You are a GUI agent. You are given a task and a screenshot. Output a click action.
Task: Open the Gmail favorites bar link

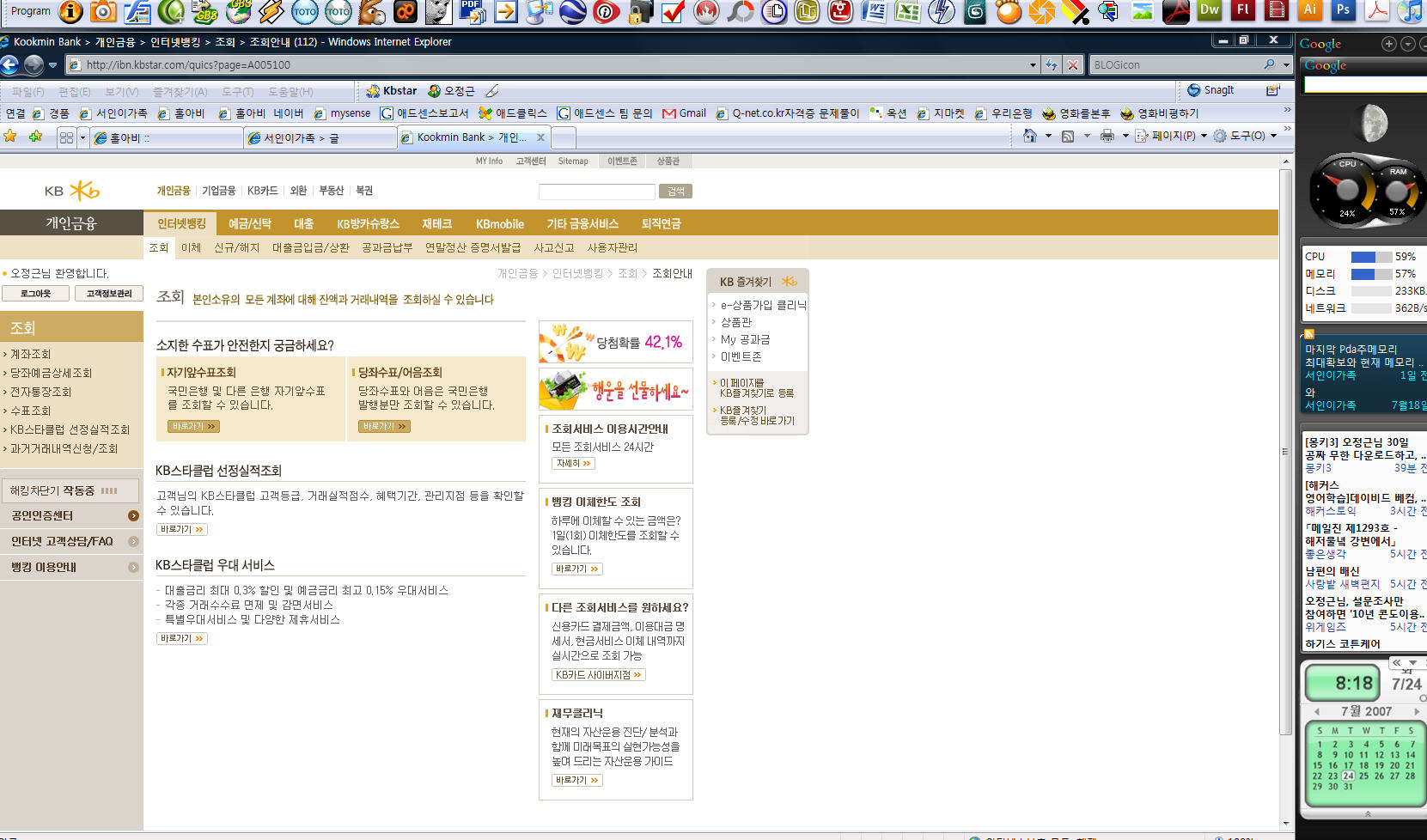[x=684, y=113]
